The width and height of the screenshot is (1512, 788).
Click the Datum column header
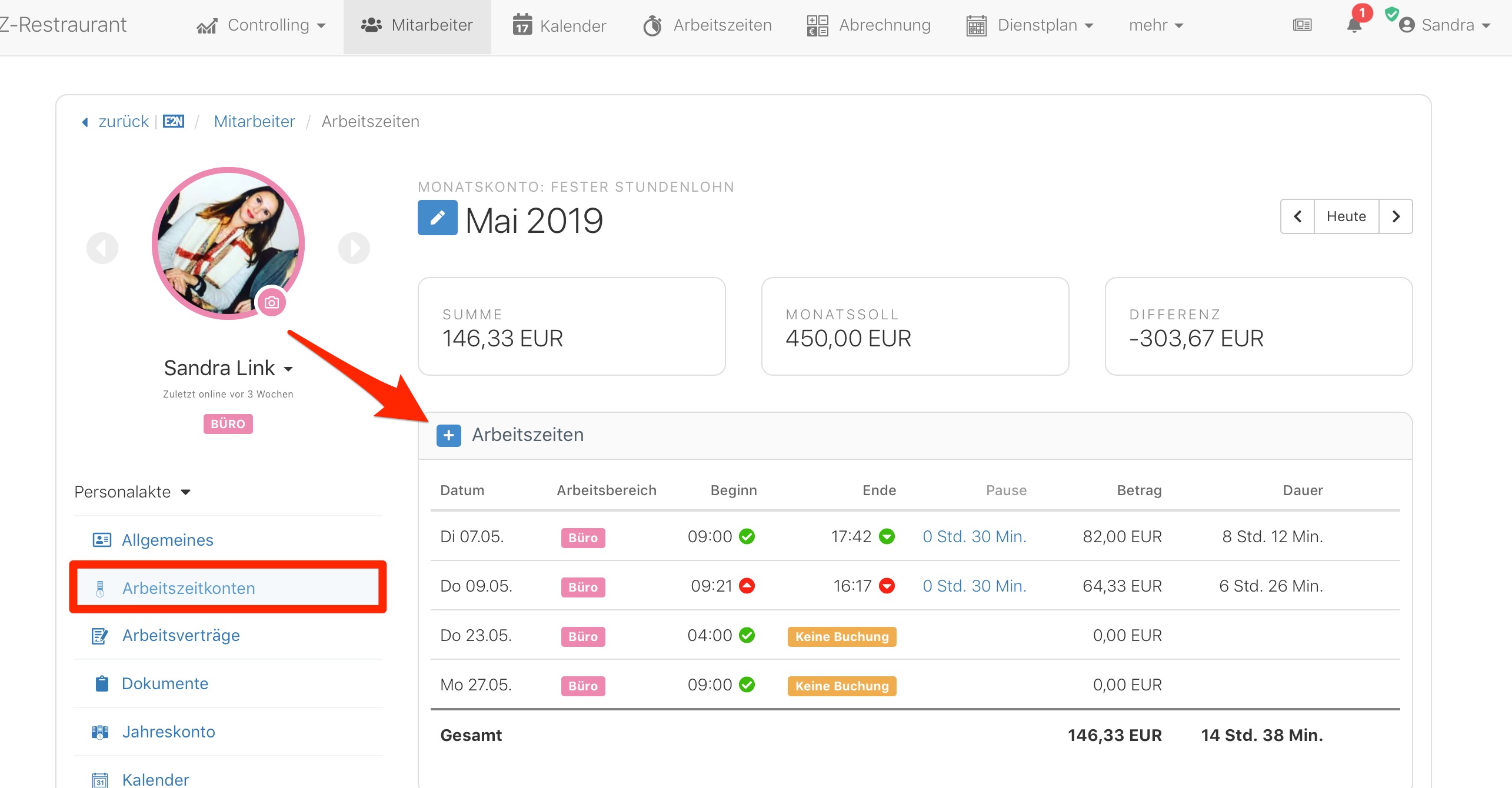pos(462,490)
